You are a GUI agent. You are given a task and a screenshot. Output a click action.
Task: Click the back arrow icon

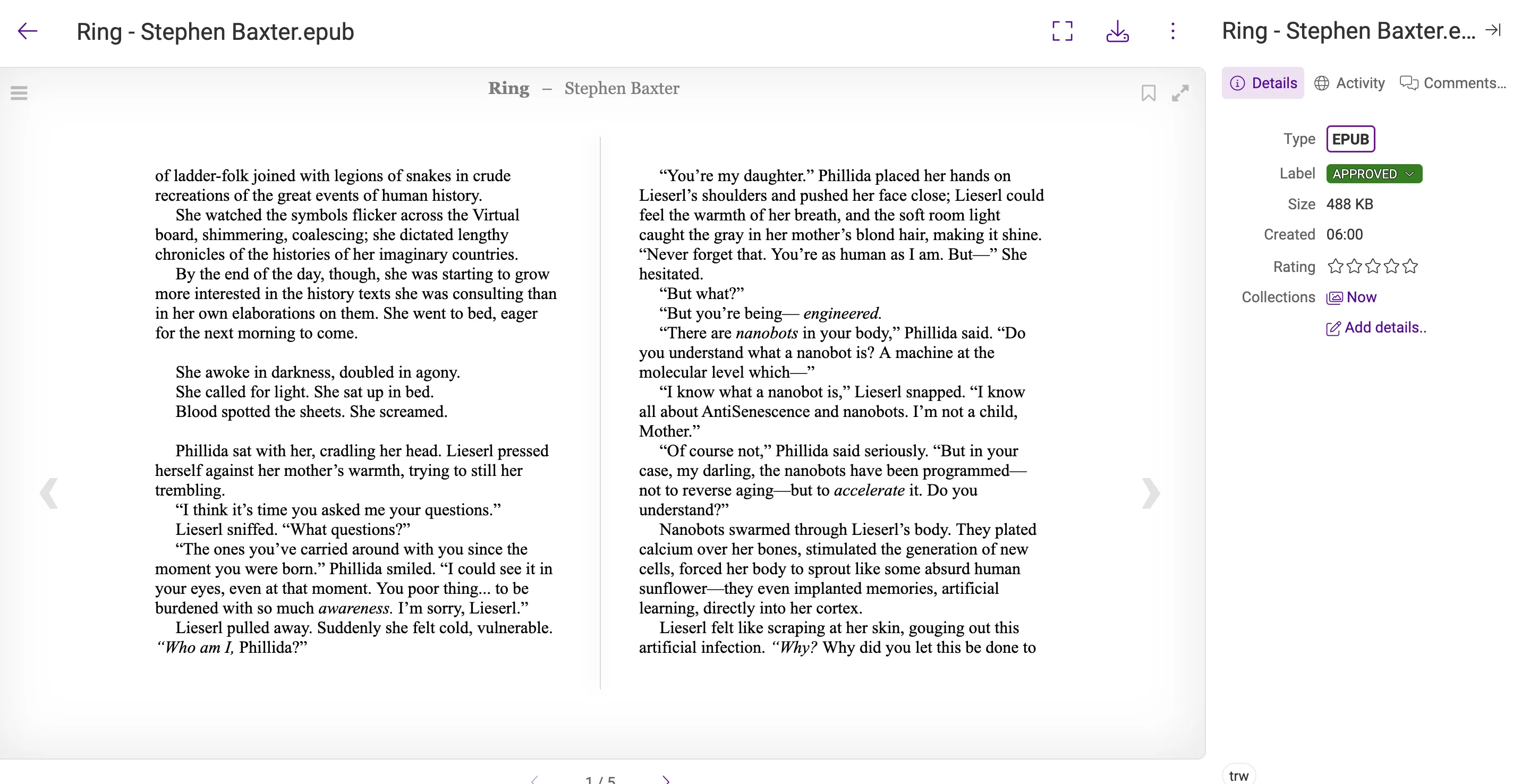27,31
